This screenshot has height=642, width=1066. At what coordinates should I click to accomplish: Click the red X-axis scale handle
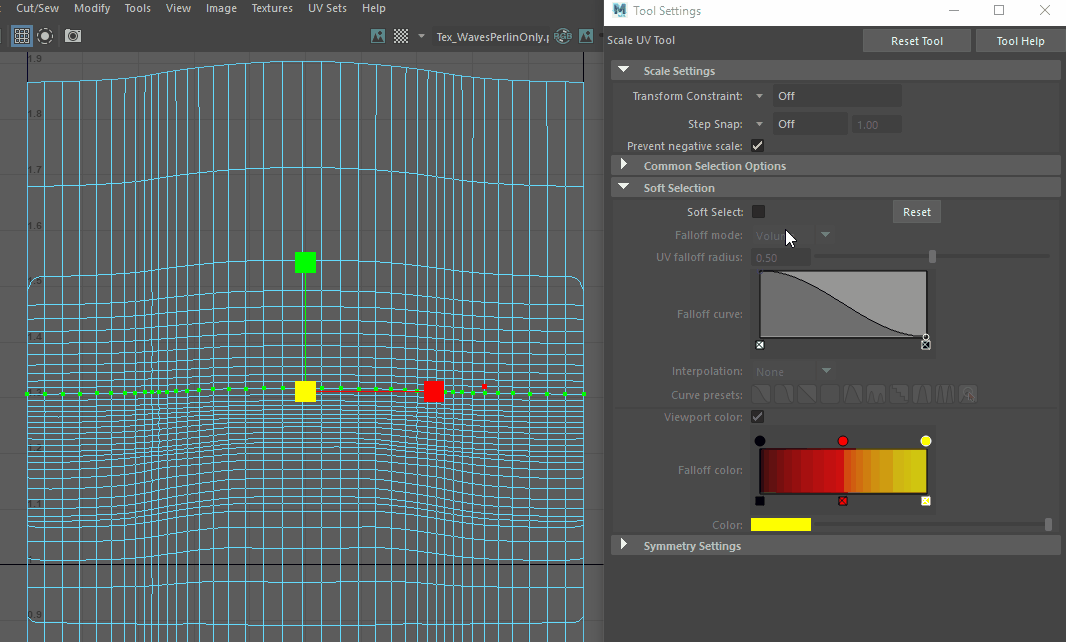(433, 391)
